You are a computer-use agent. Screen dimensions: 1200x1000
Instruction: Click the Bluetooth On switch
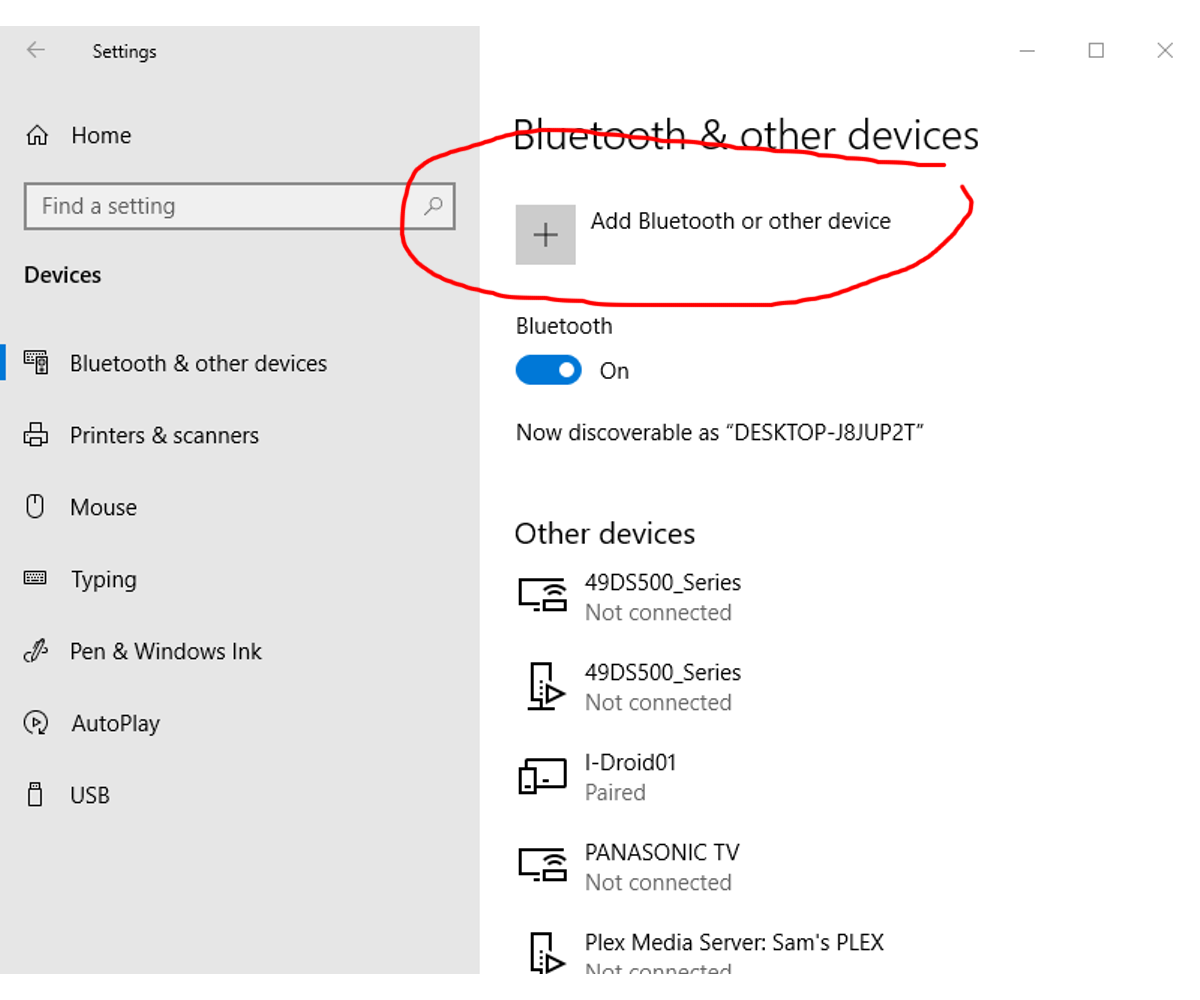click(x=548, y=370)
